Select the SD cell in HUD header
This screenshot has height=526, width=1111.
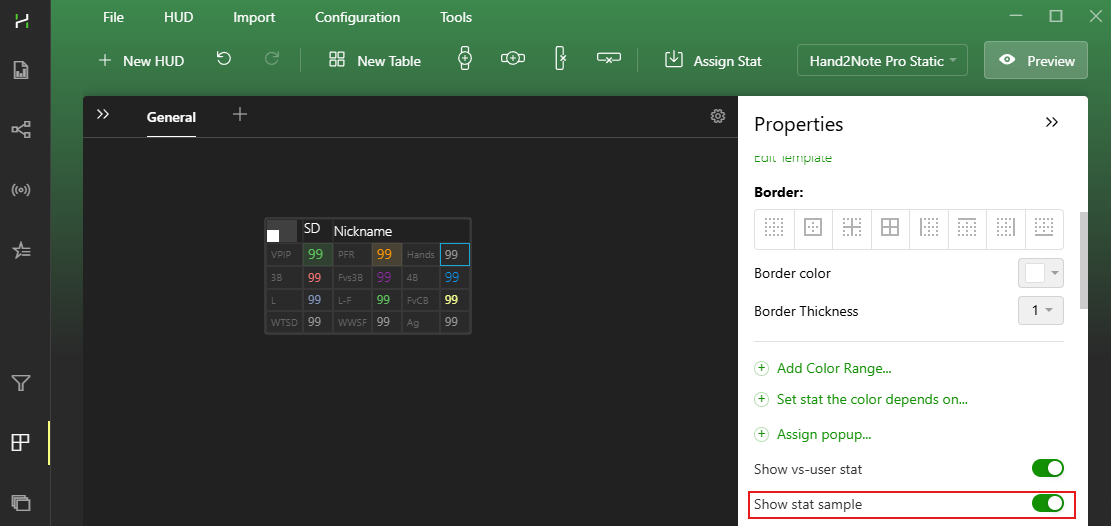point(317,231)
